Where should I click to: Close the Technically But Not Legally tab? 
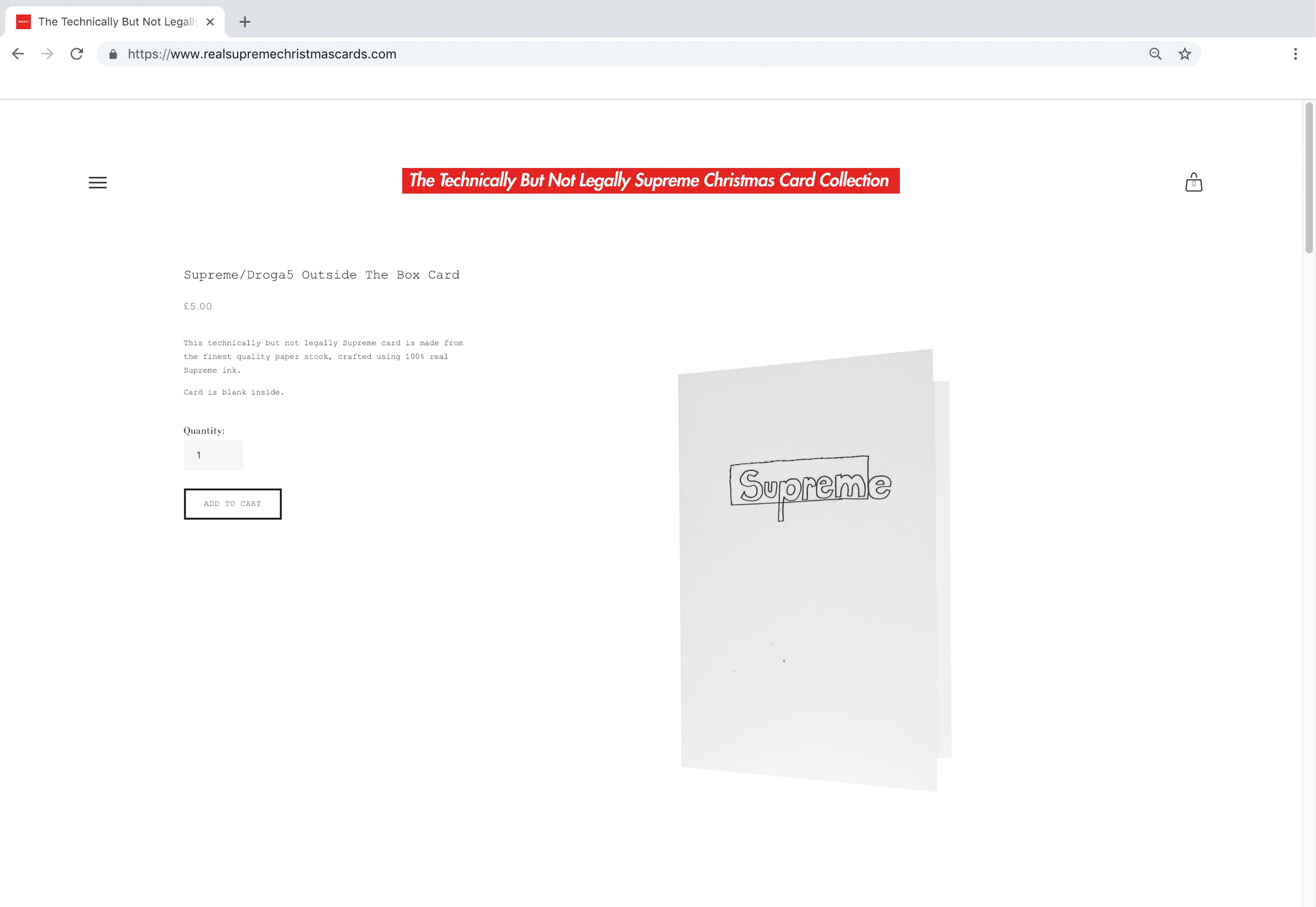(210, 22)
